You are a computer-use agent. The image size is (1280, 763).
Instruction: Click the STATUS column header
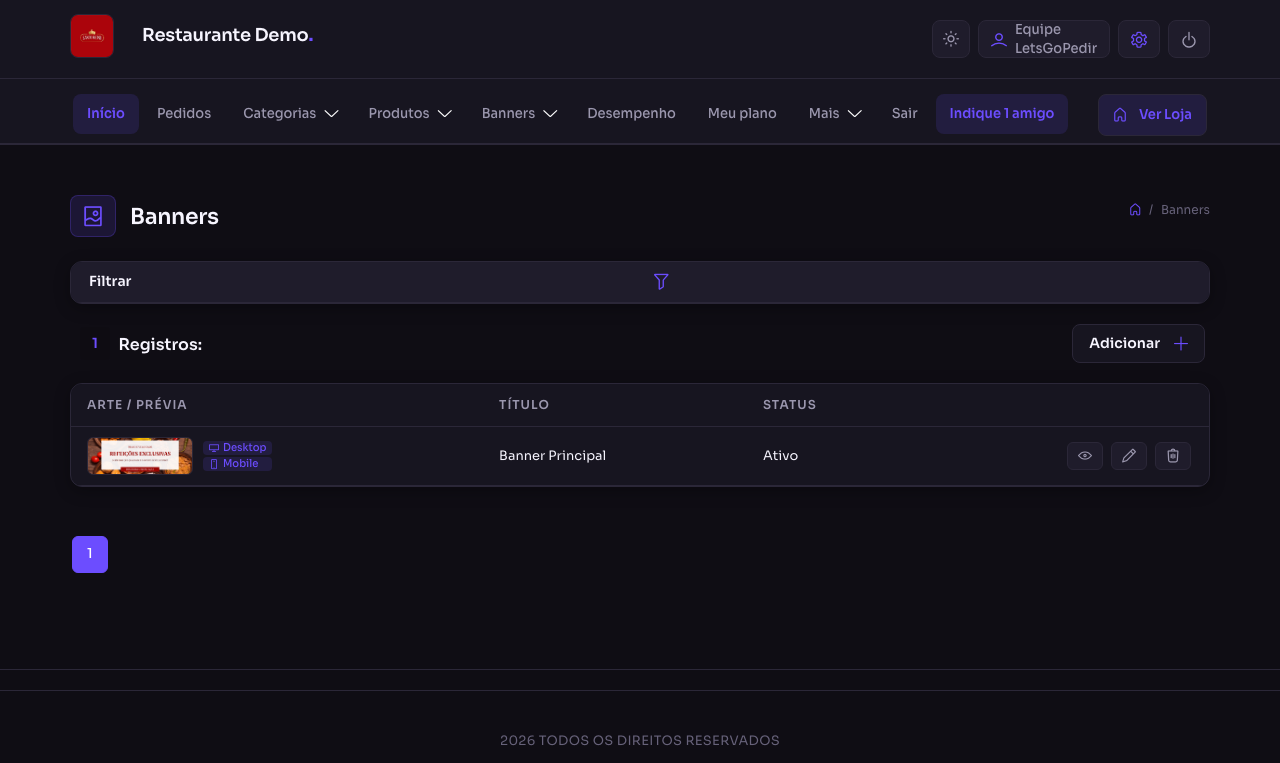pos(790,405)
